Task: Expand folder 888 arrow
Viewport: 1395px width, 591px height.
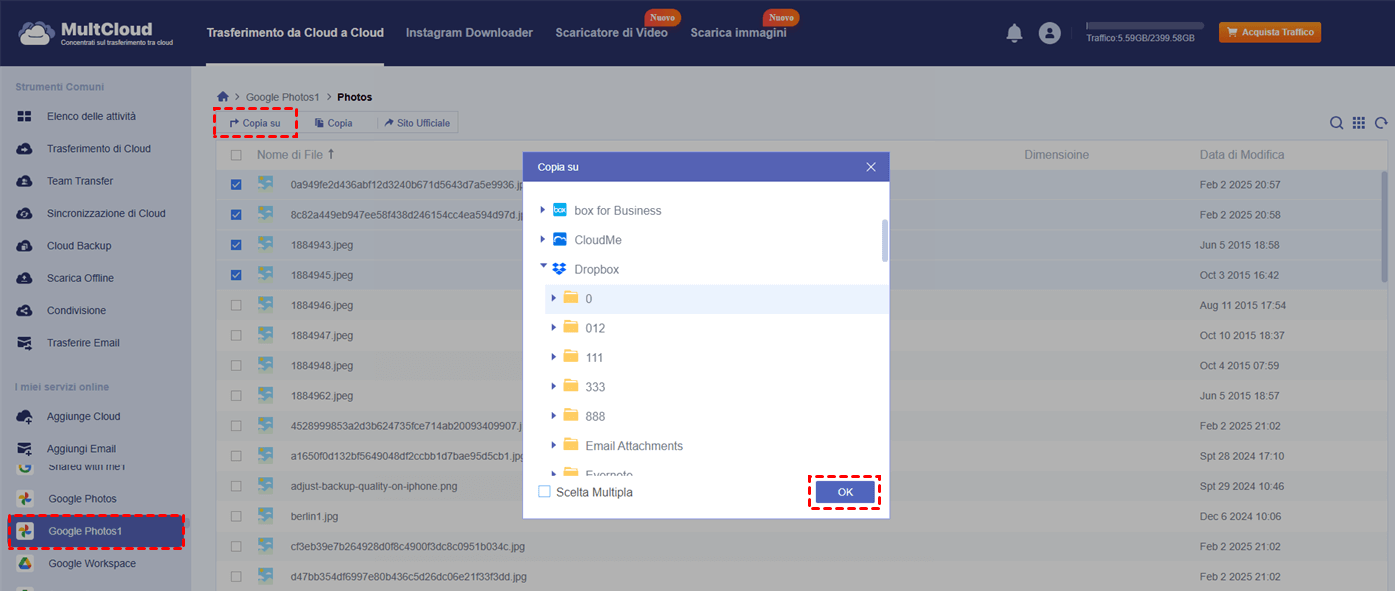Action: click(554, 416)
